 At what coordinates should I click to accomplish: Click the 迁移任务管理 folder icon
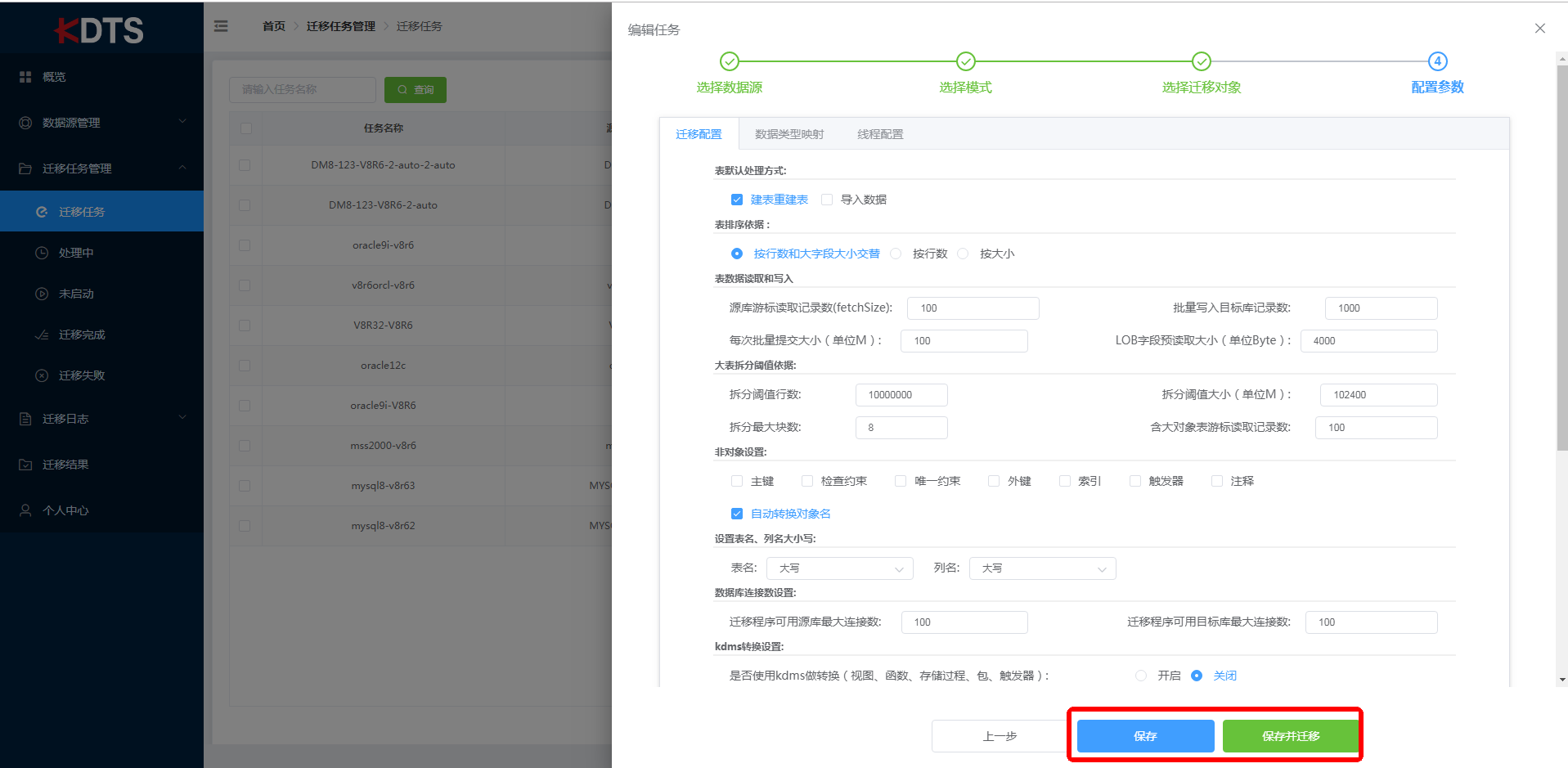click(25, 168)
